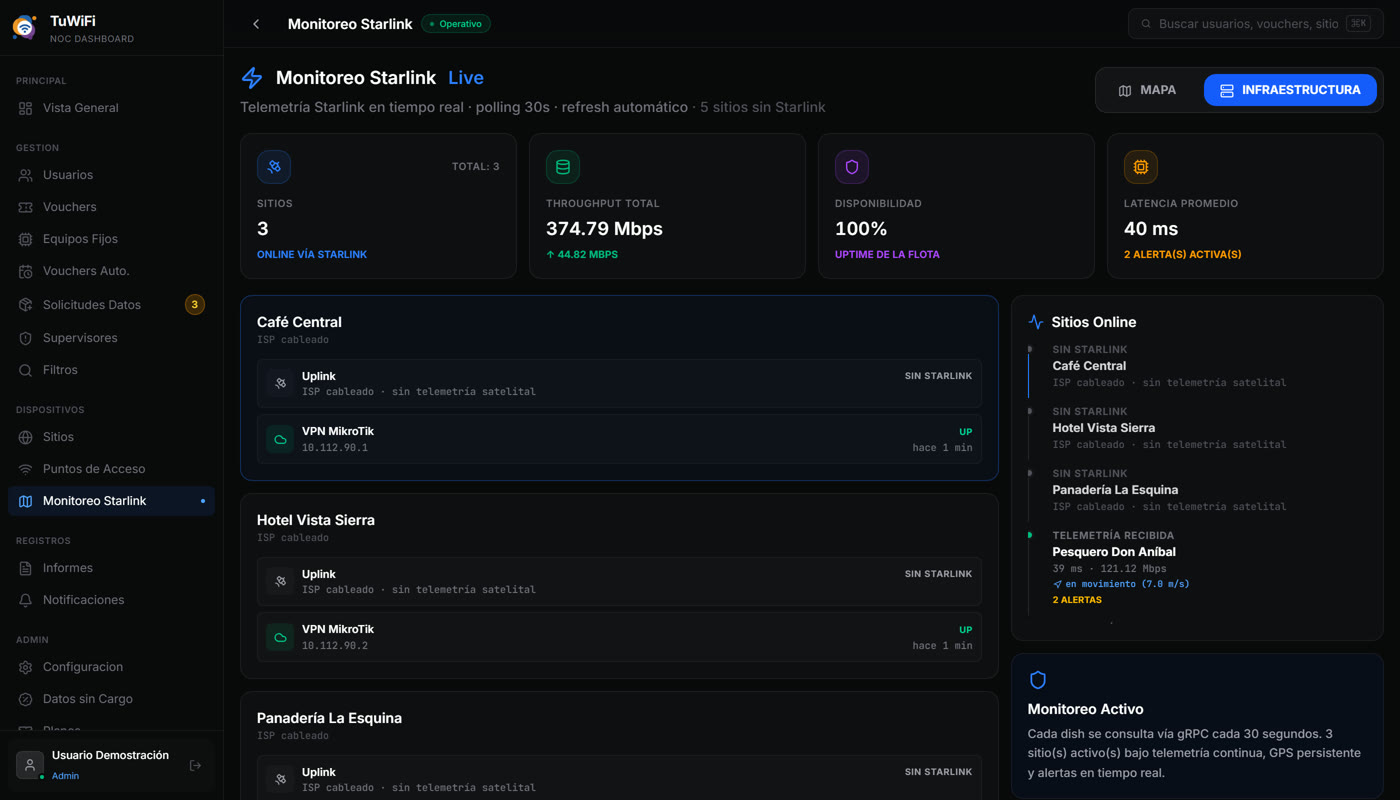
Task: Click the lightning bolt icon beside the page title
Action: [252, 78]
